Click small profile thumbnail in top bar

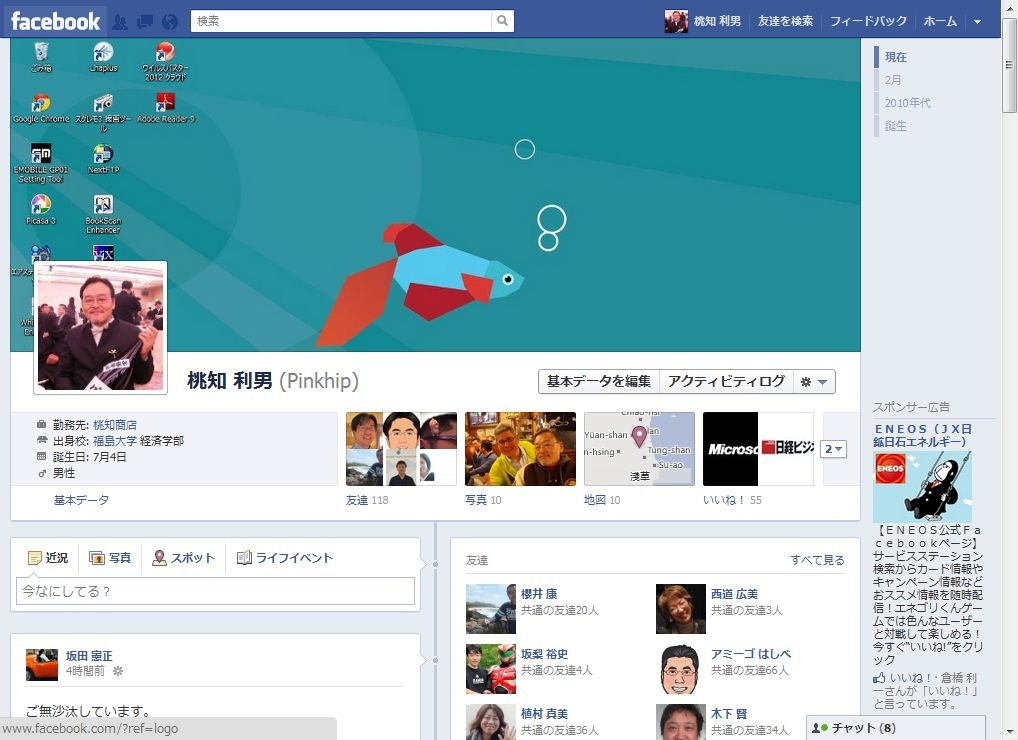pos(676,21)
